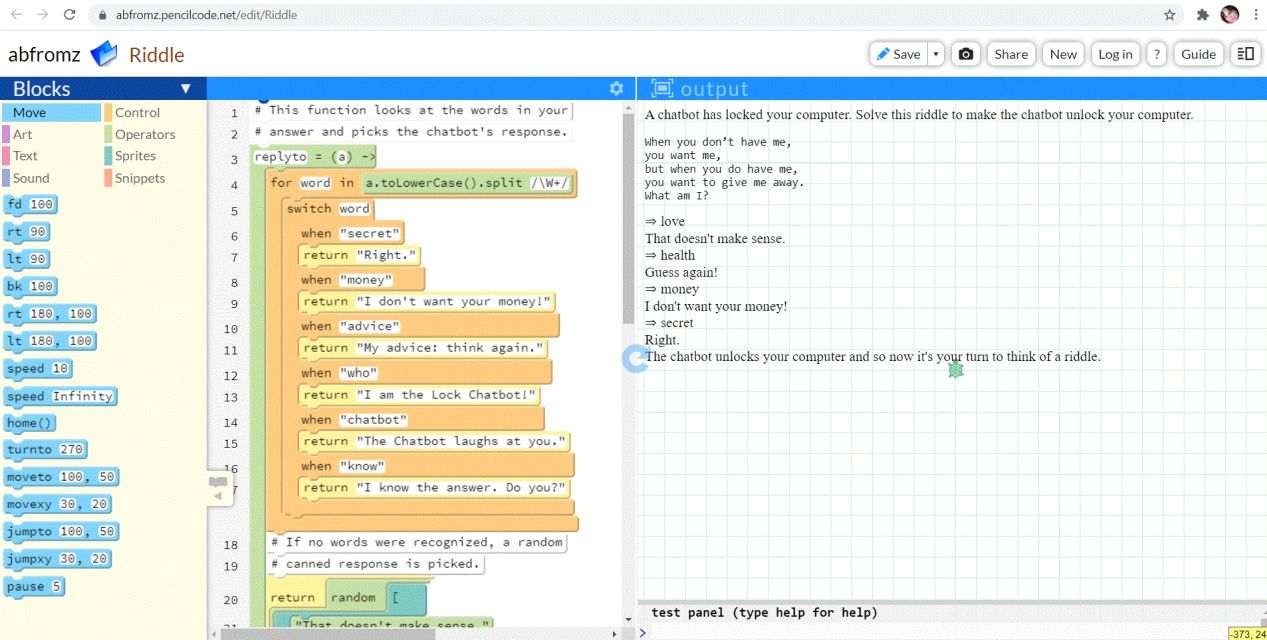
Task: Select the Control blocks category
Action: pos(137,113)
